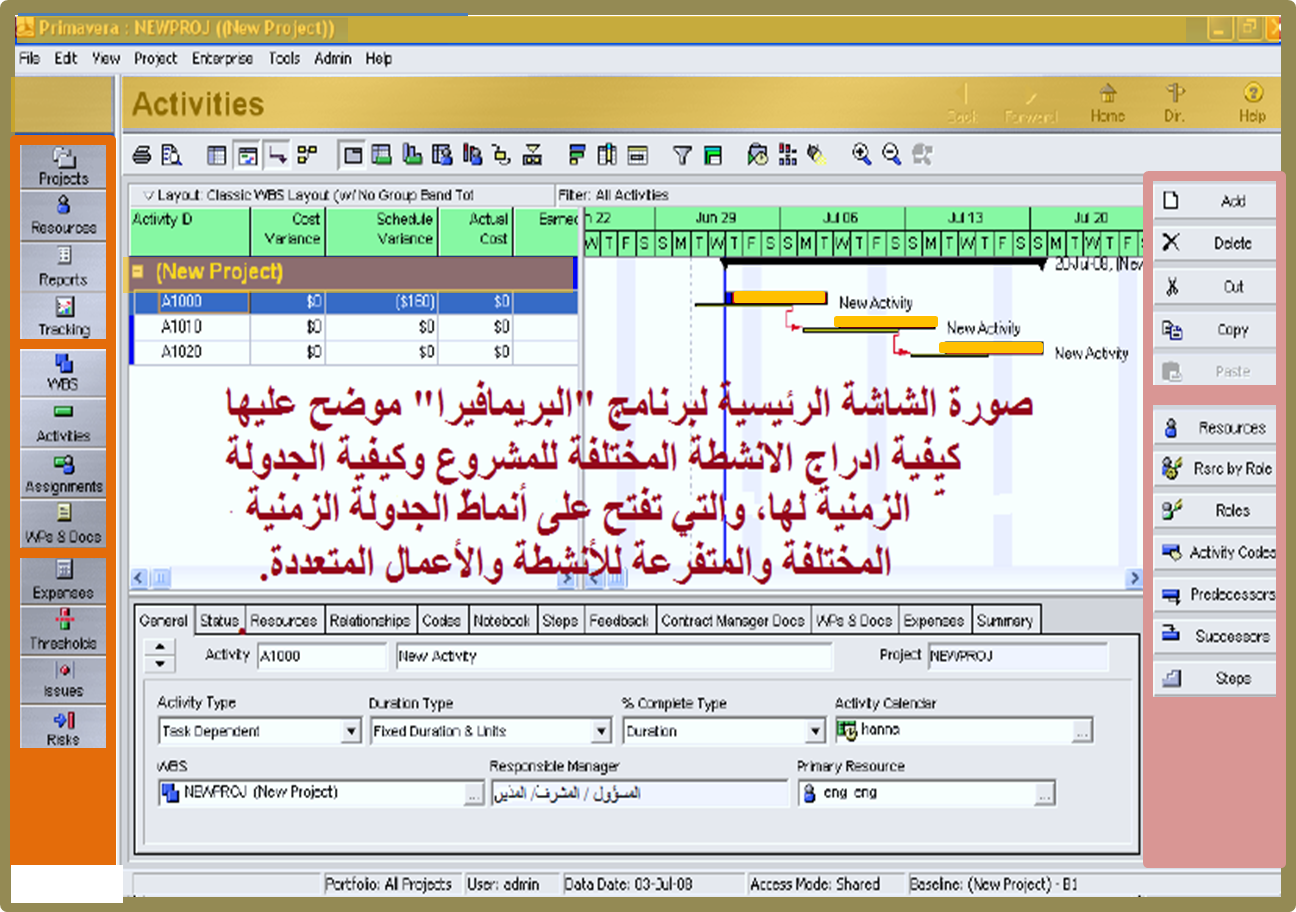The height and width of the screenshot is (912, 1296).
Task: Click the Progress Spotlight icon
Action: pyautogui.click(x=818, y=155)
